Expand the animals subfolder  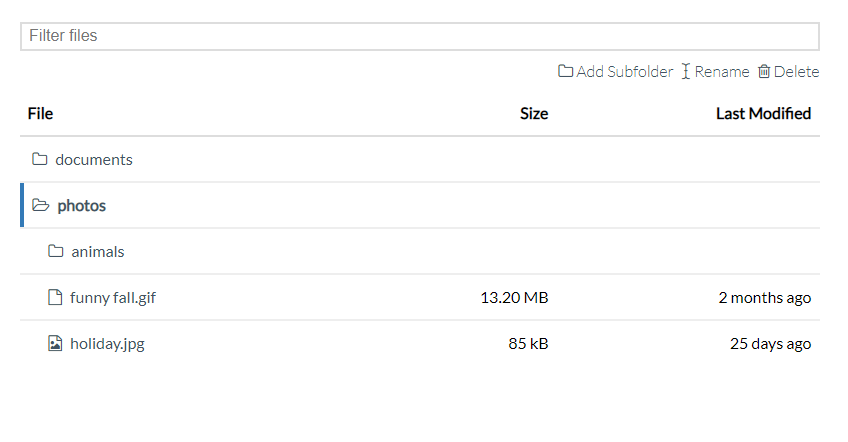[x=98, y=252]
